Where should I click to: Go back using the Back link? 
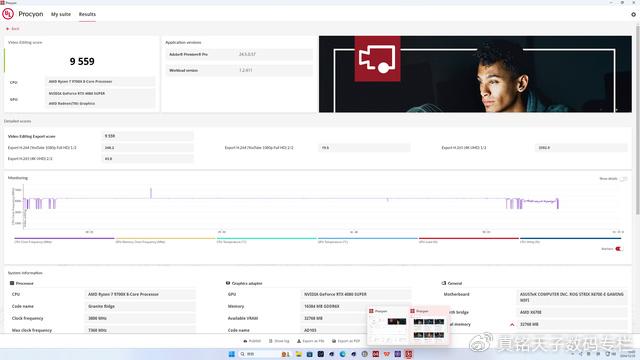[x=13, y=29]
